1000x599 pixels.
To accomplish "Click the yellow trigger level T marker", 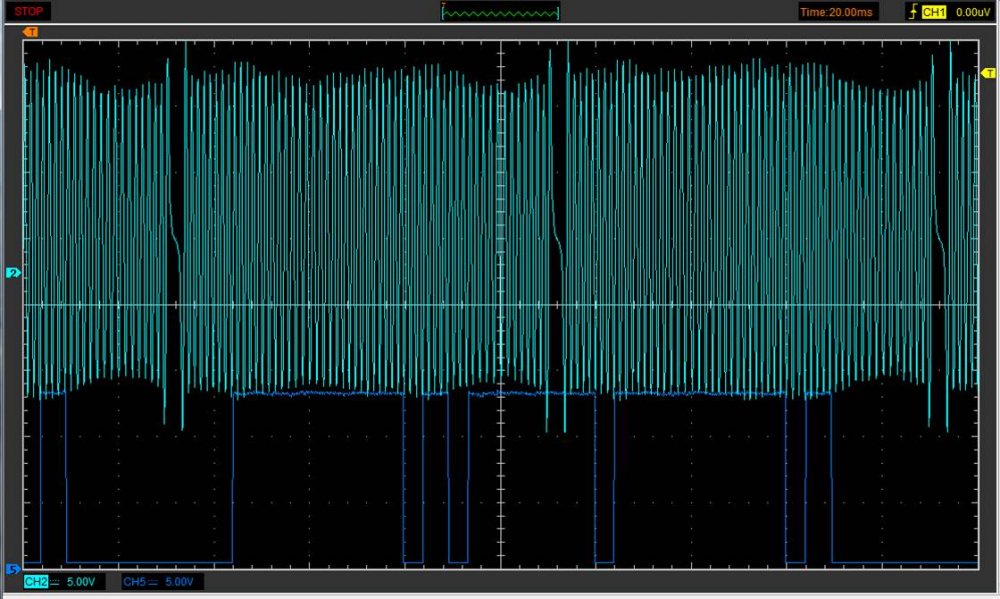I will [988, 74].
